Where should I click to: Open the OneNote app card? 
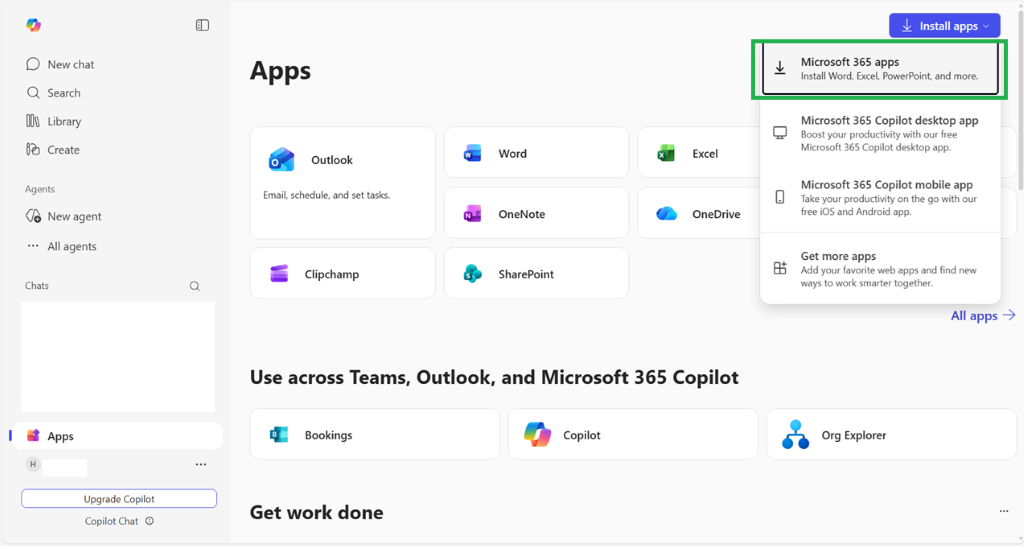point(536,213)
